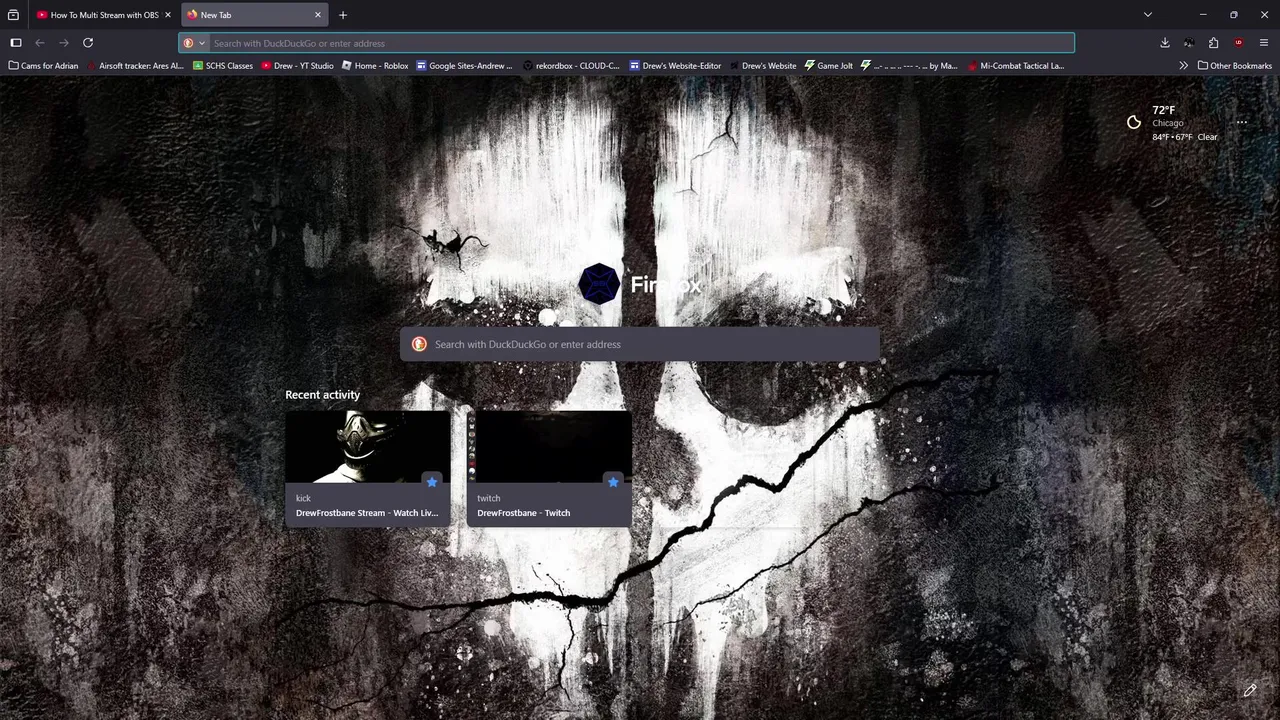Click DrewFrostbane Stream - Watch Liv... title
Screen dimensions: 1280x720
[367, 513]
